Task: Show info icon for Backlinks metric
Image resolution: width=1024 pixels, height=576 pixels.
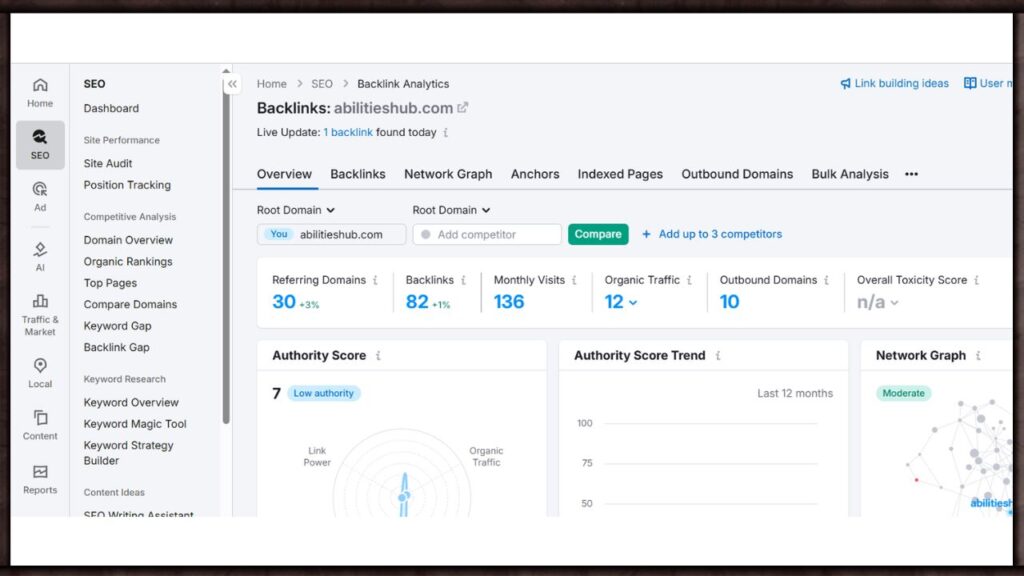Action: pyautogui.click(x=463, y=280)
